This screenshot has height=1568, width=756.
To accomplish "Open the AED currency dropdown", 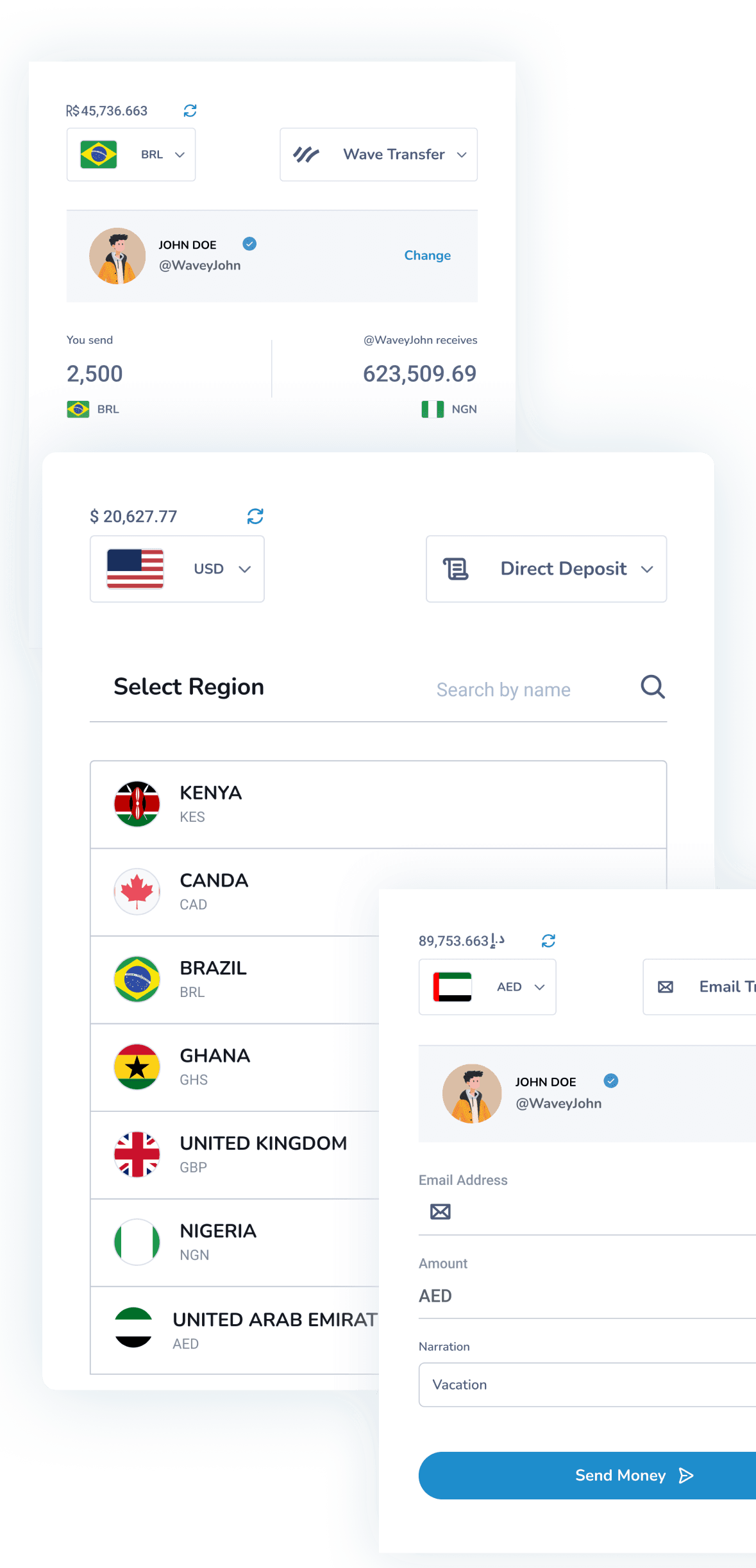I will (487, 987).
